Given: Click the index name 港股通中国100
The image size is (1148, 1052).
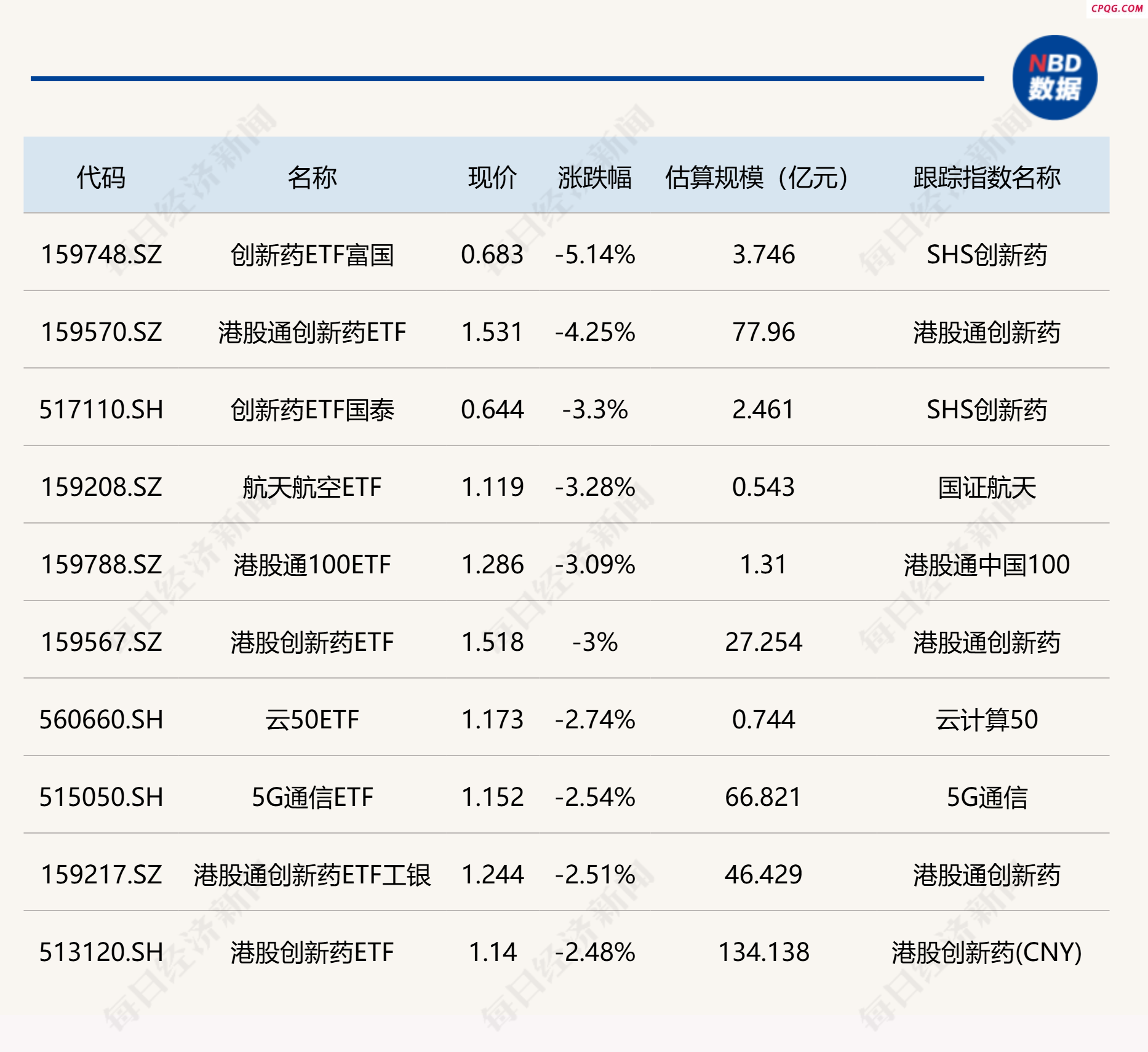Looking at the screenshot, I should pyautogui.click(x=987, y=565).
